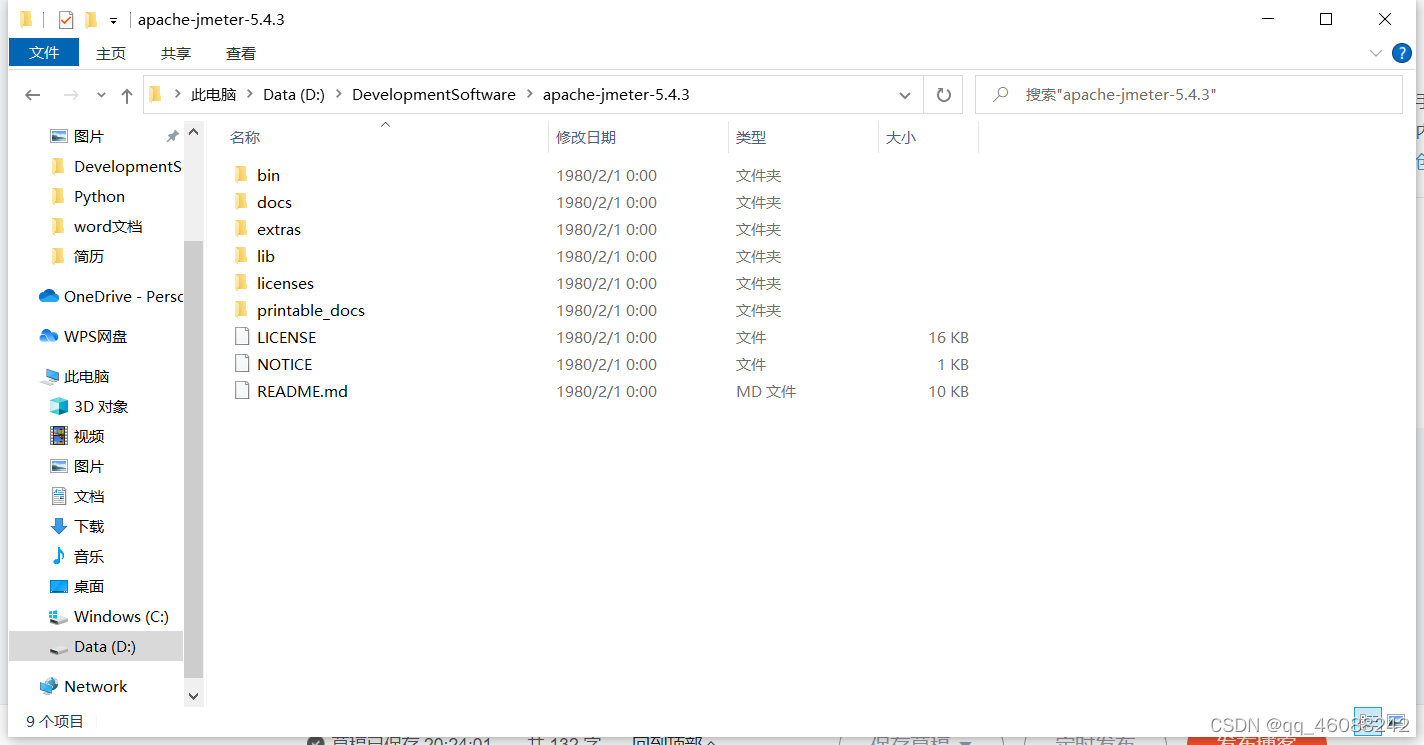Screen dimensions: 1424x745
Task: Expand breadcrumb chevron after DevelopmentSoftware
Action: (x=529, y=95)
